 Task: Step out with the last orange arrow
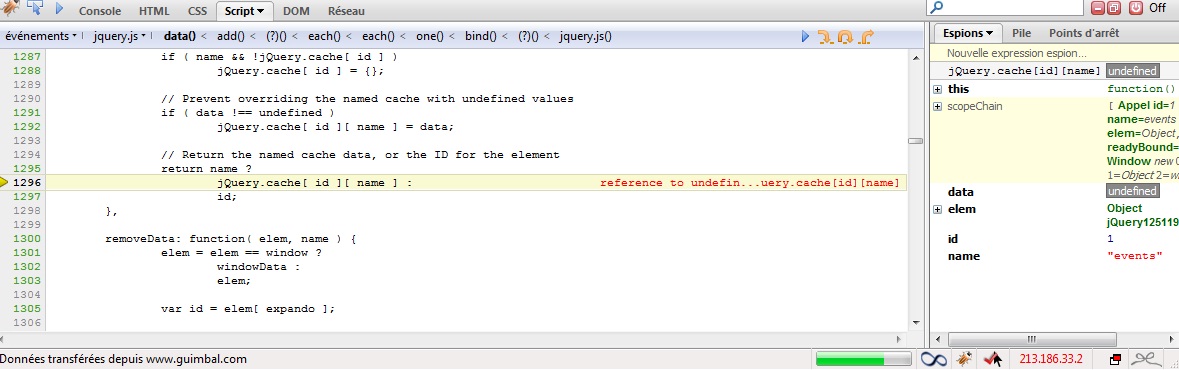pyautogui.click(x=865, y=36)
